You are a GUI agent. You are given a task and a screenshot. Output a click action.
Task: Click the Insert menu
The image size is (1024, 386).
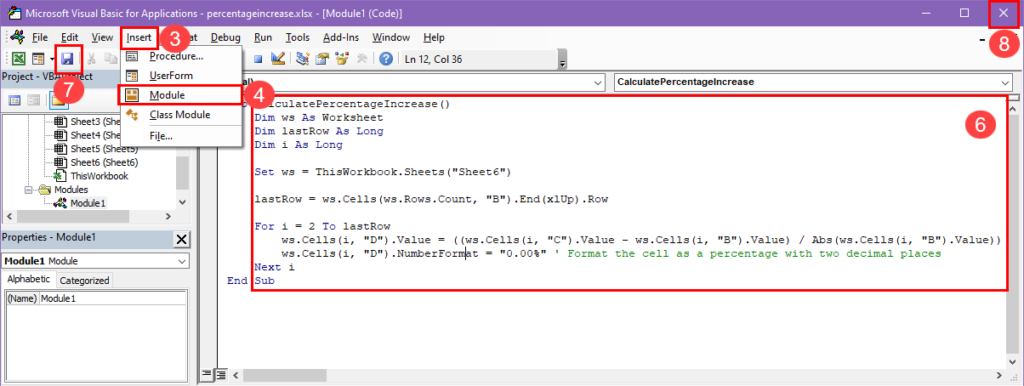(138, 37)
